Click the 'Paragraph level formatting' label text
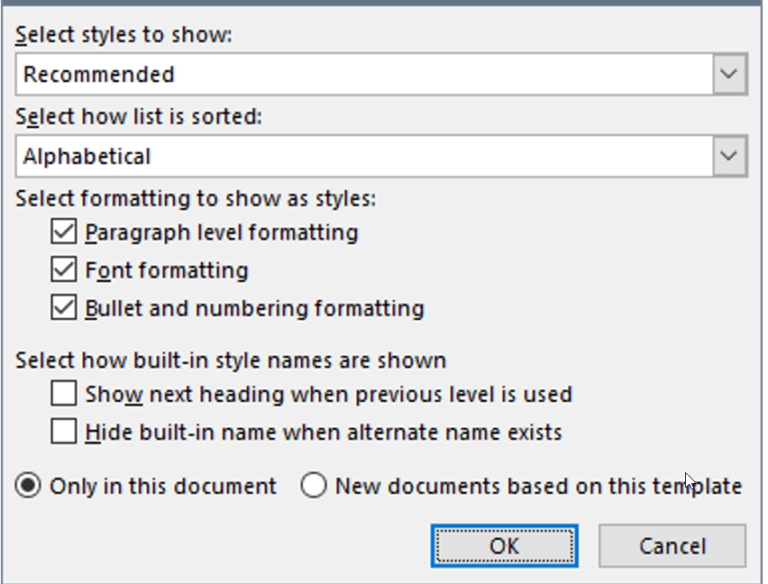The height and width of the screenshot is (584, 768). click(222, 232)
